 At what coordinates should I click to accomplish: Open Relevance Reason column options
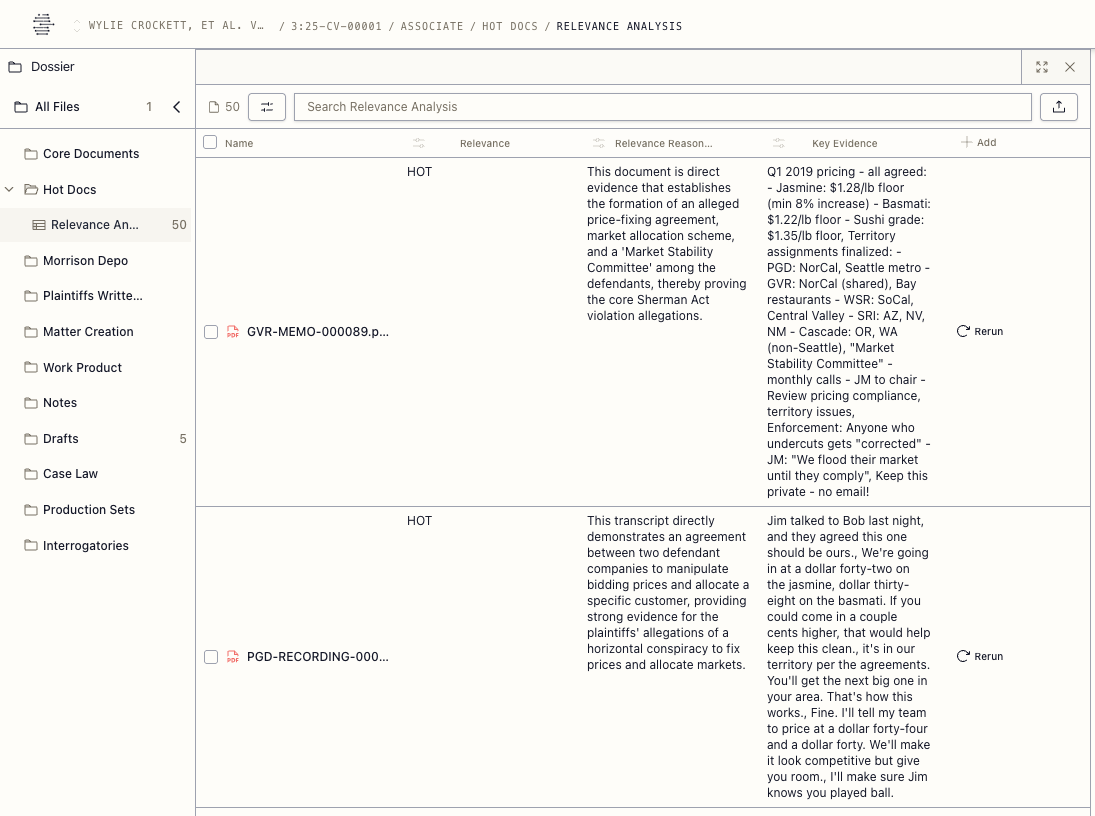coord(598,143)
